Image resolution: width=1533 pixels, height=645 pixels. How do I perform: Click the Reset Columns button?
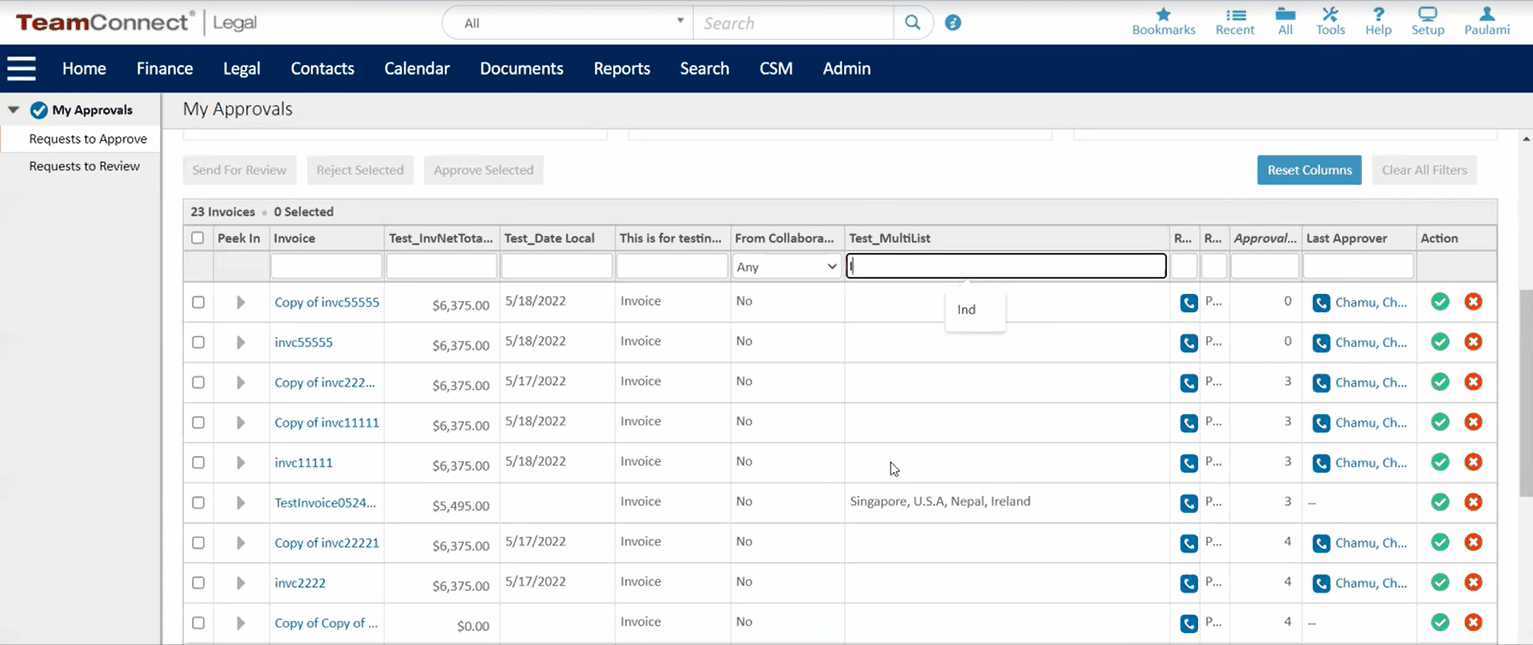tap(1310, 170)
